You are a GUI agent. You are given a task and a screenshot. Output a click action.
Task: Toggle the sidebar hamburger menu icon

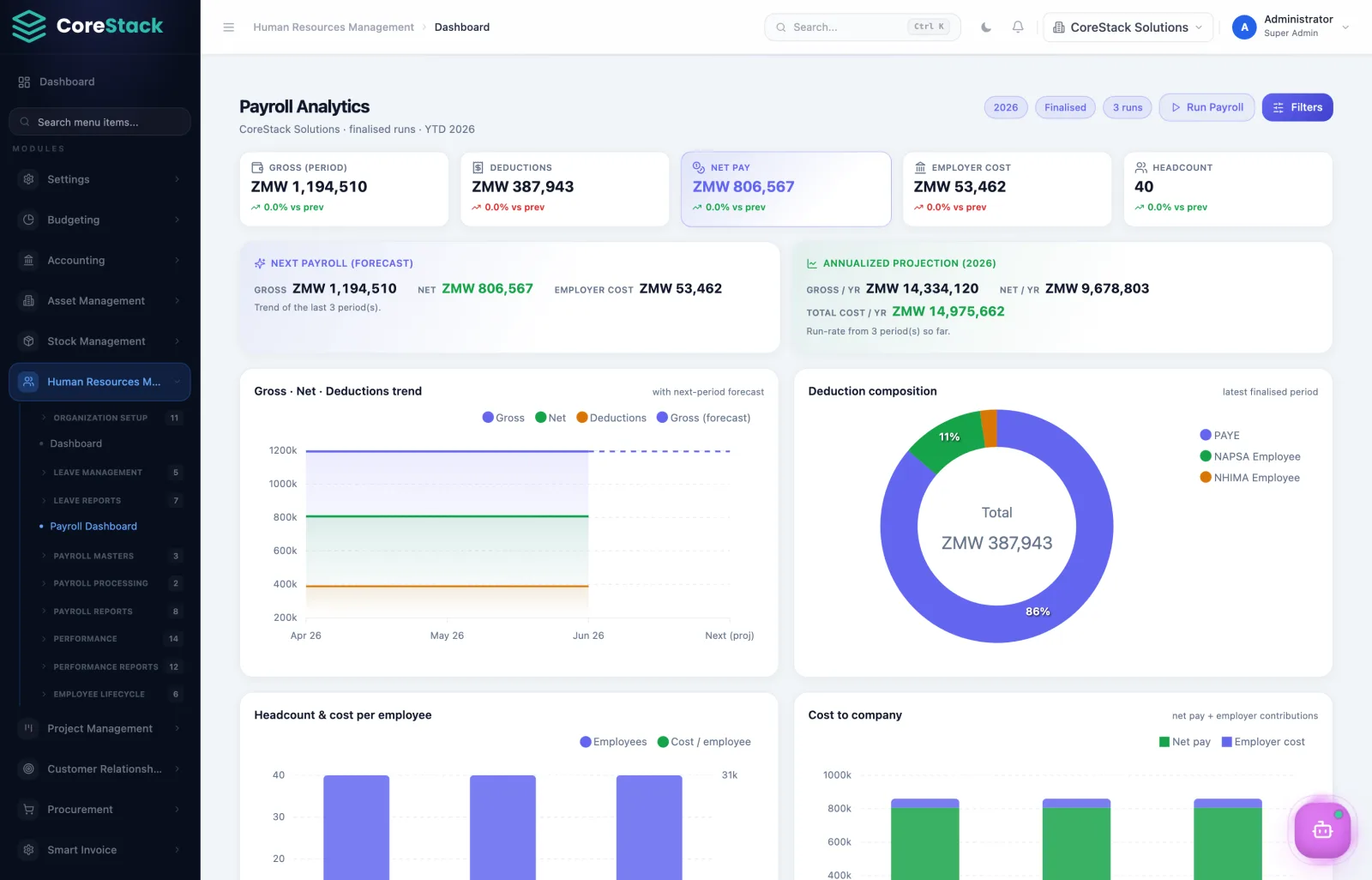point(229,27)
